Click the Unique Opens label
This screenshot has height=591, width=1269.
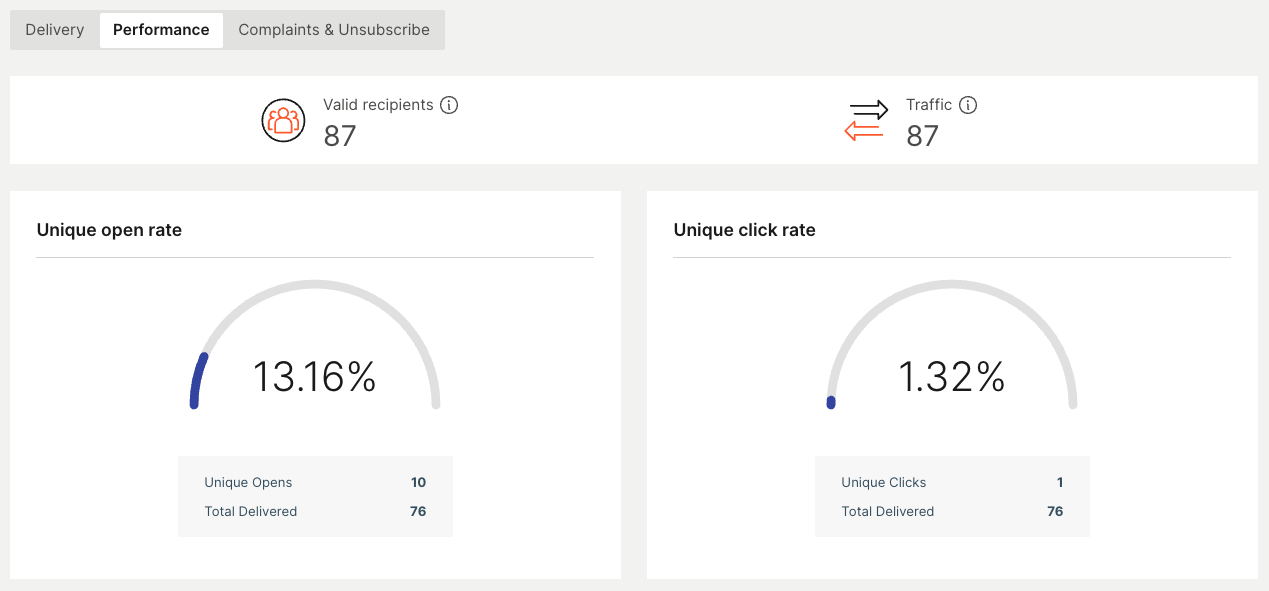click(248, 483)
